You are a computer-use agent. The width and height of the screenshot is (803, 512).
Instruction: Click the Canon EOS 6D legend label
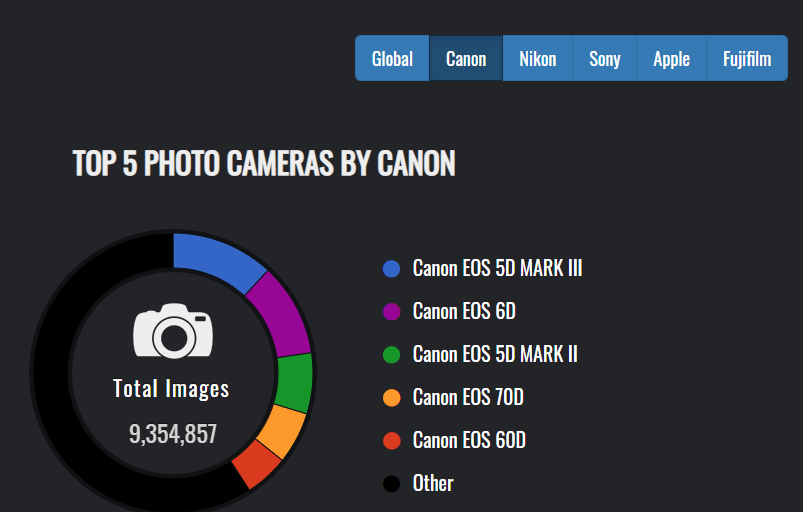click(x=464, y=311)
